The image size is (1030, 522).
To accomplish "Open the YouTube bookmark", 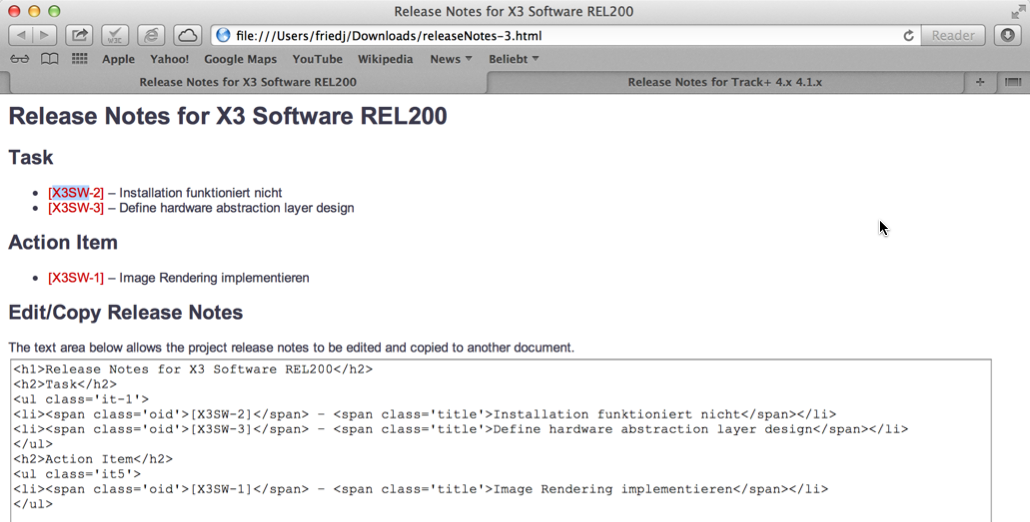I will [x=317, y=59].
